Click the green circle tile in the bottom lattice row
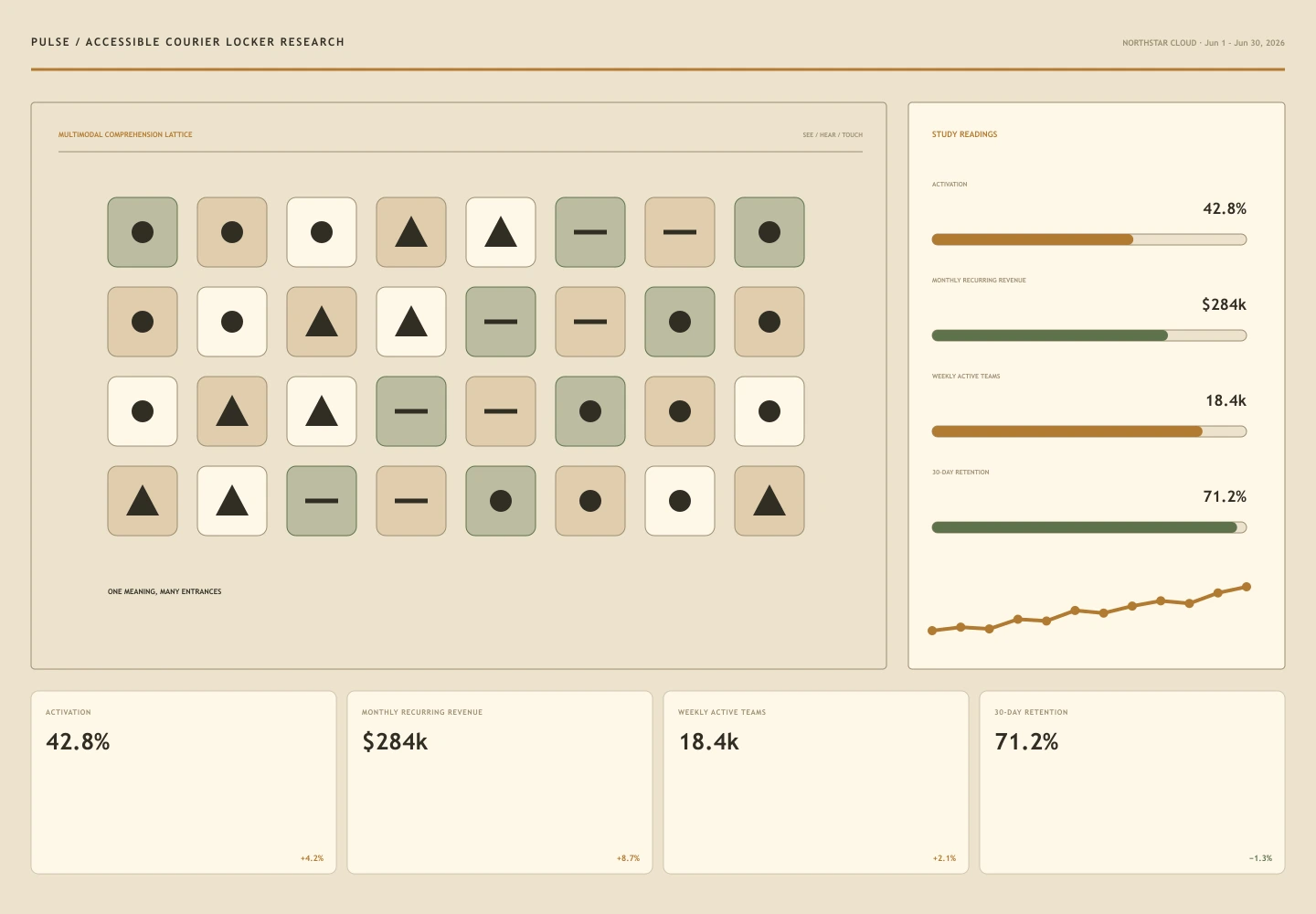Viewport: 1316px width, 914px height. tap(501, 501)
